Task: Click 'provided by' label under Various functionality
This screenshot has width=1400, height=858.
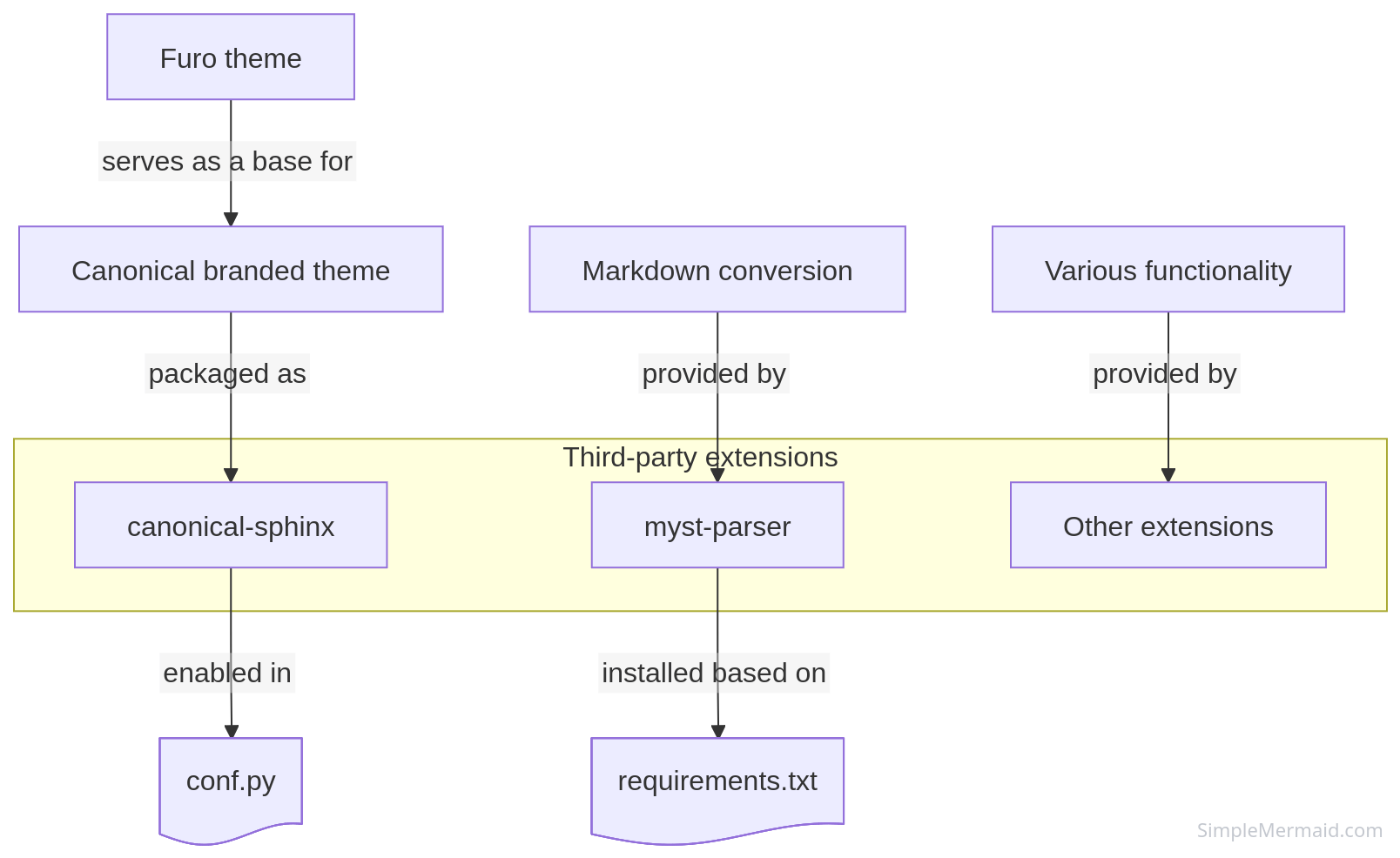Action: (x=1165, y=373)
